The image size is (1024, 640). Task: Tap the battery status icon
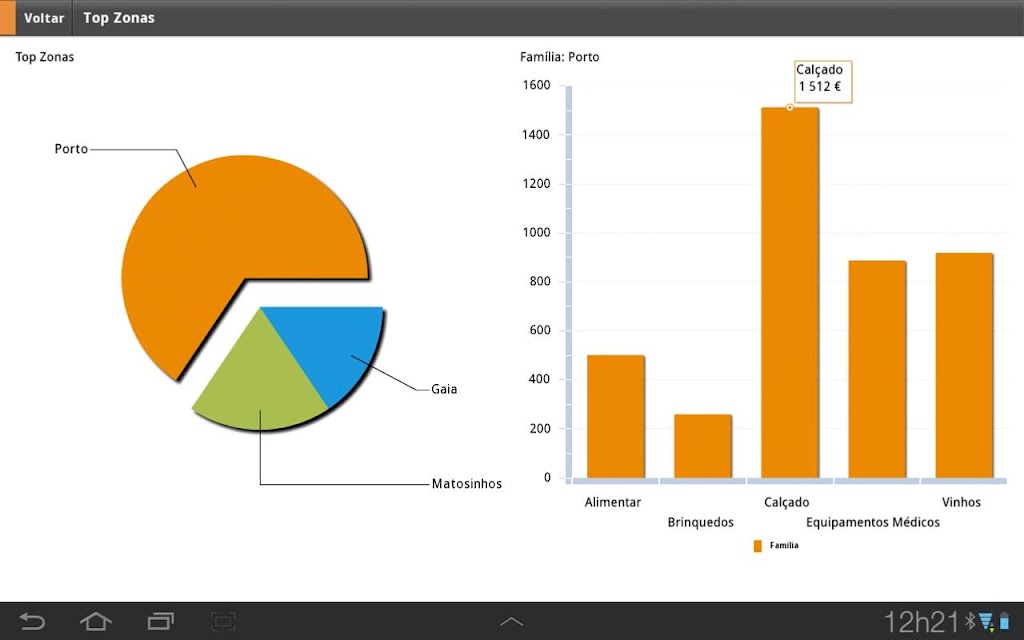pyautogui.click(x=1004, y=621)
